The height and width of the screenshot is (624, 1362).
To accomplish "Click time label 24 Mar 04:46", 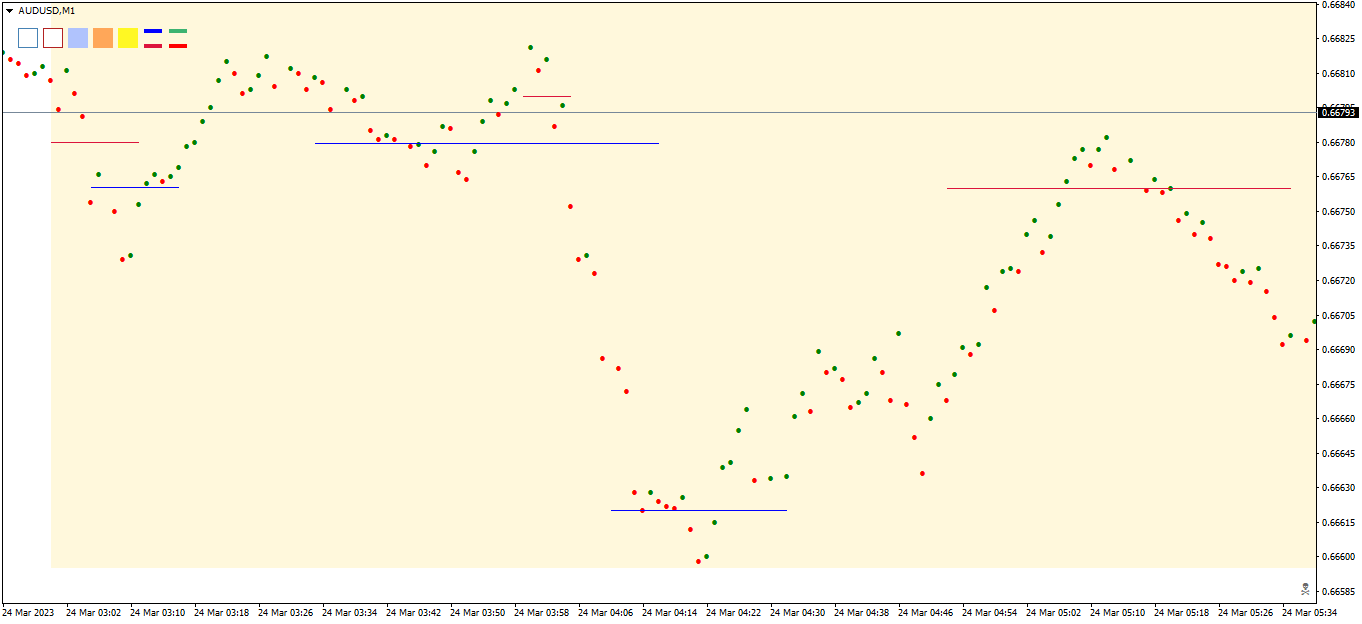I will [925, 612].
